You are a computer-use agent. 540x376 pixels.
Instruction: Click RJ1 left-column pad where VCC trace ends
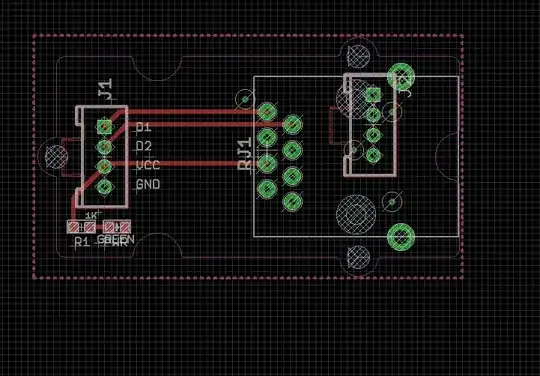pyautogui.click(x=267, y=163)
